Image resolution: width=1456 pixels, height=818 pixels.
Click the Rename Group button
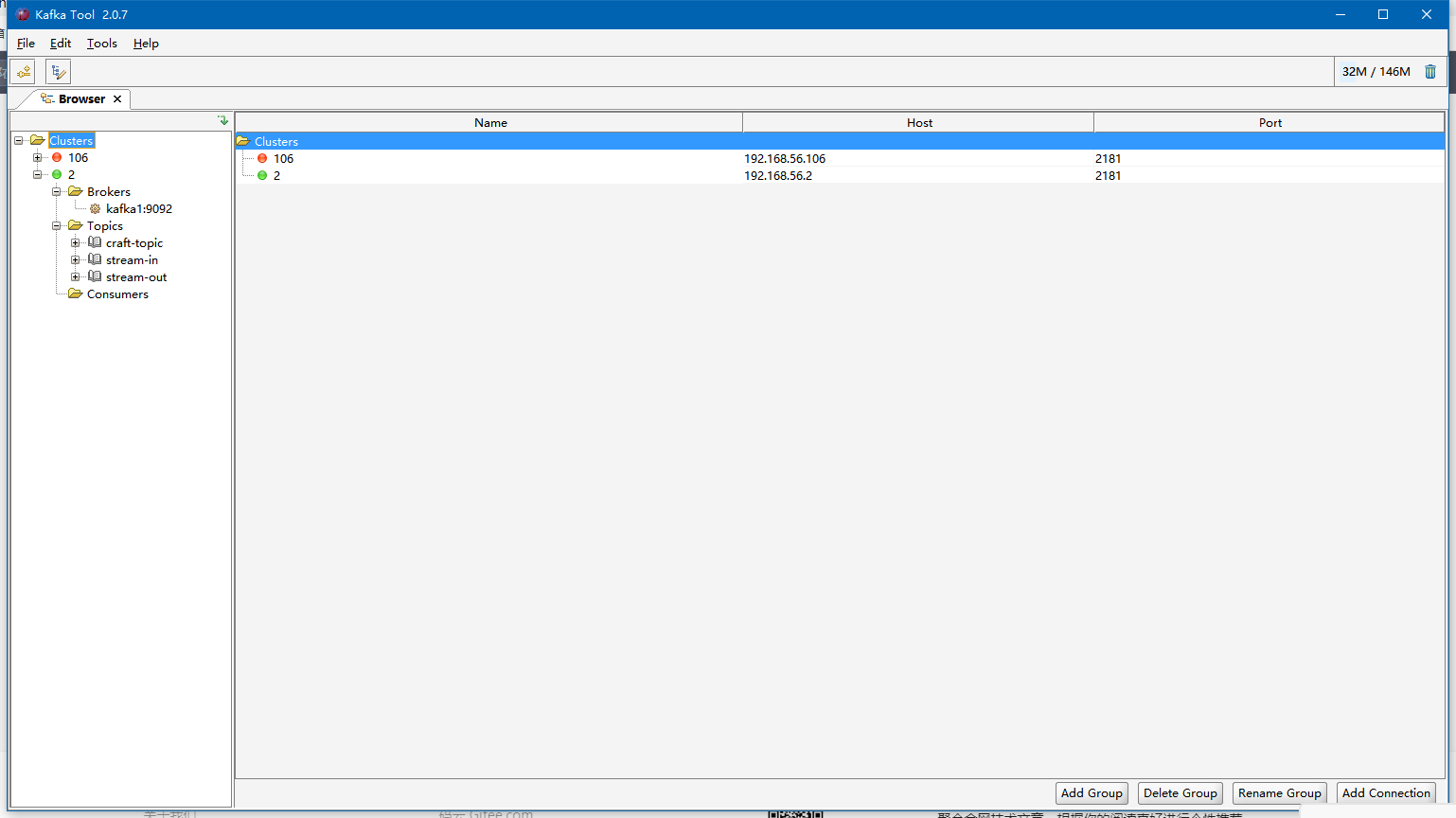click(1280, 793)
